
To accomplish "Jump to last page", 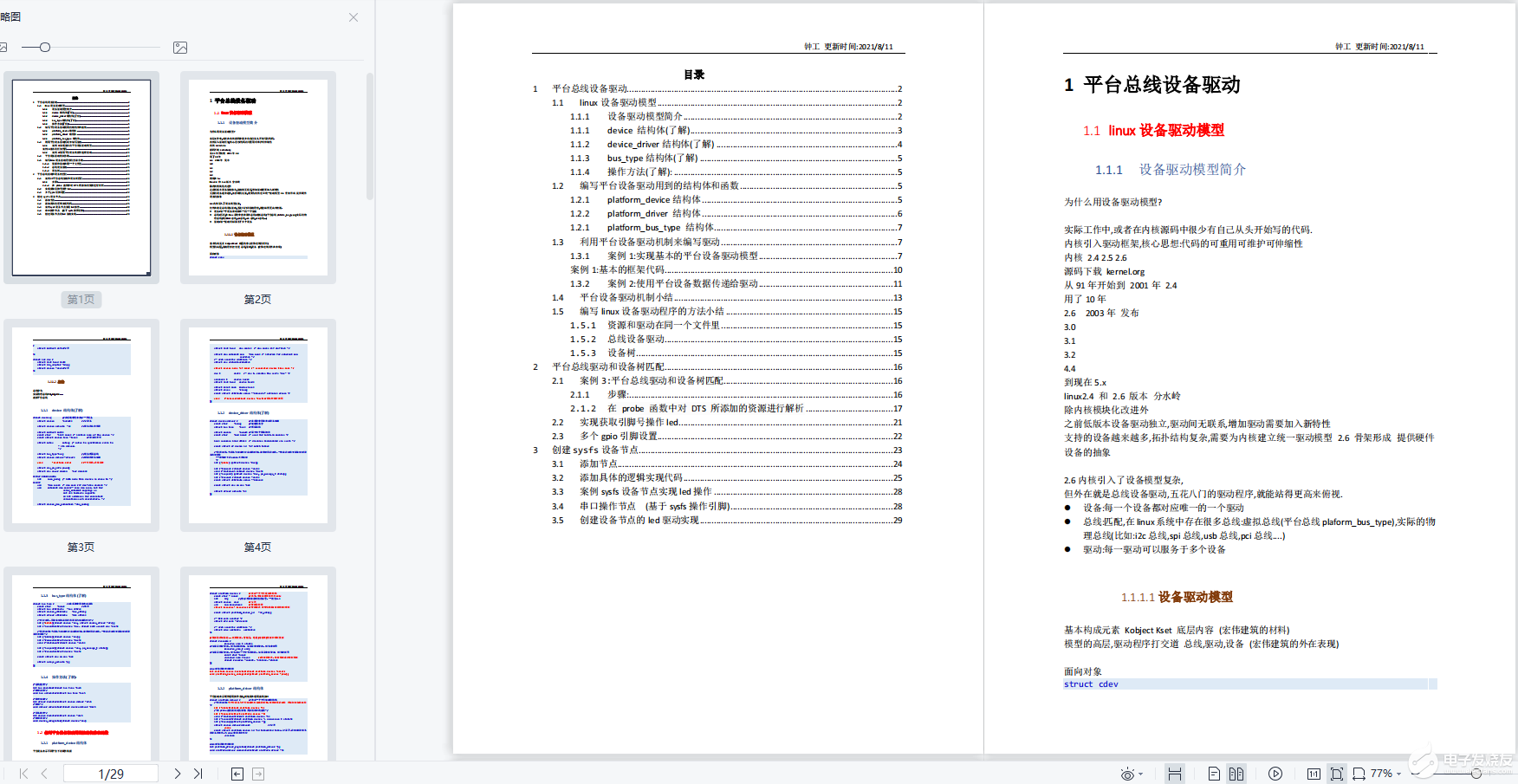I will (x=198, y=774).
